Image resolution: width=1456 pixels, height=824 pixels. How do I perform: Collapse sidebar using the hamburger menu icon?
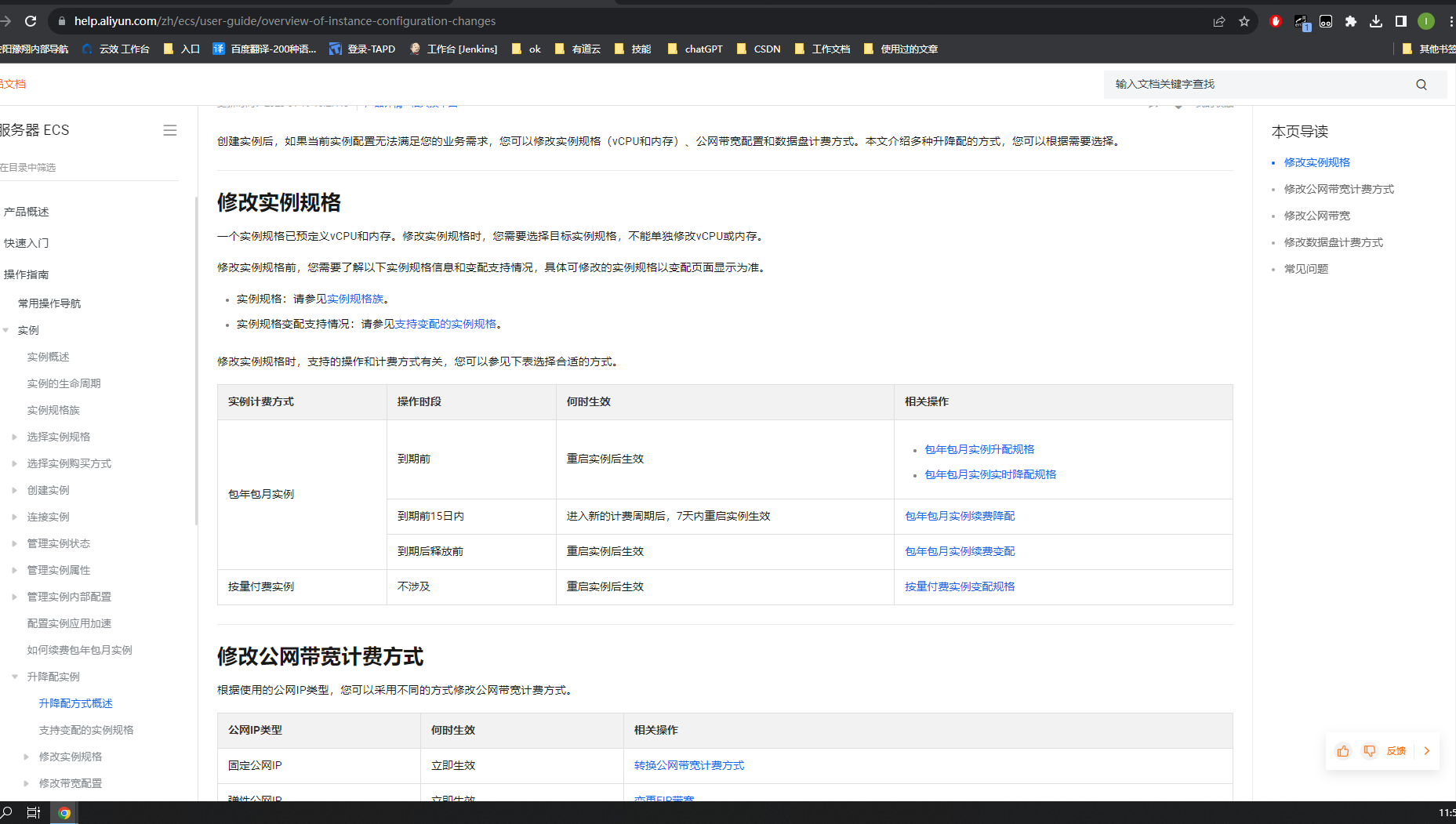coord(169,130)
